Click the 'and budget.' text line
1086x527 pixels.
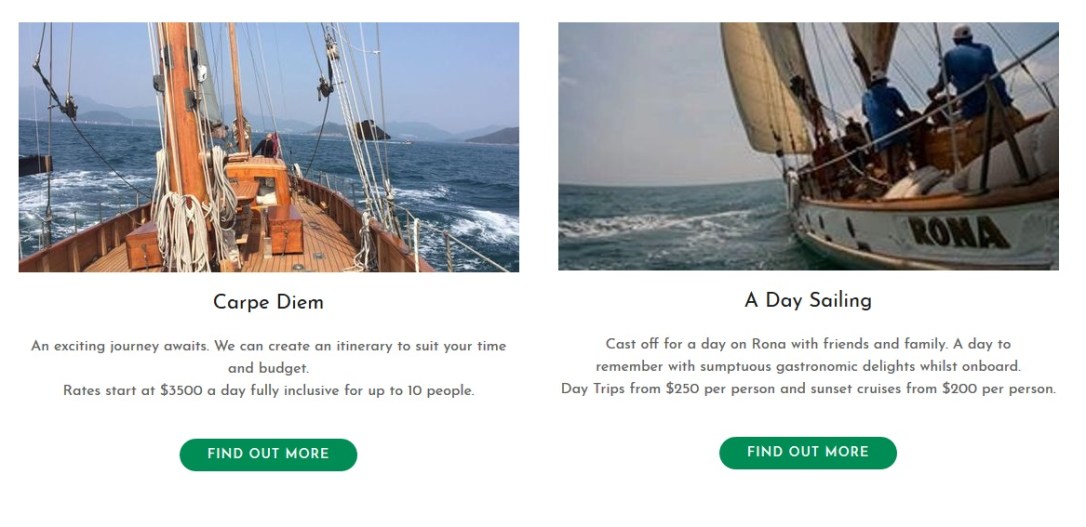(268, 368)
